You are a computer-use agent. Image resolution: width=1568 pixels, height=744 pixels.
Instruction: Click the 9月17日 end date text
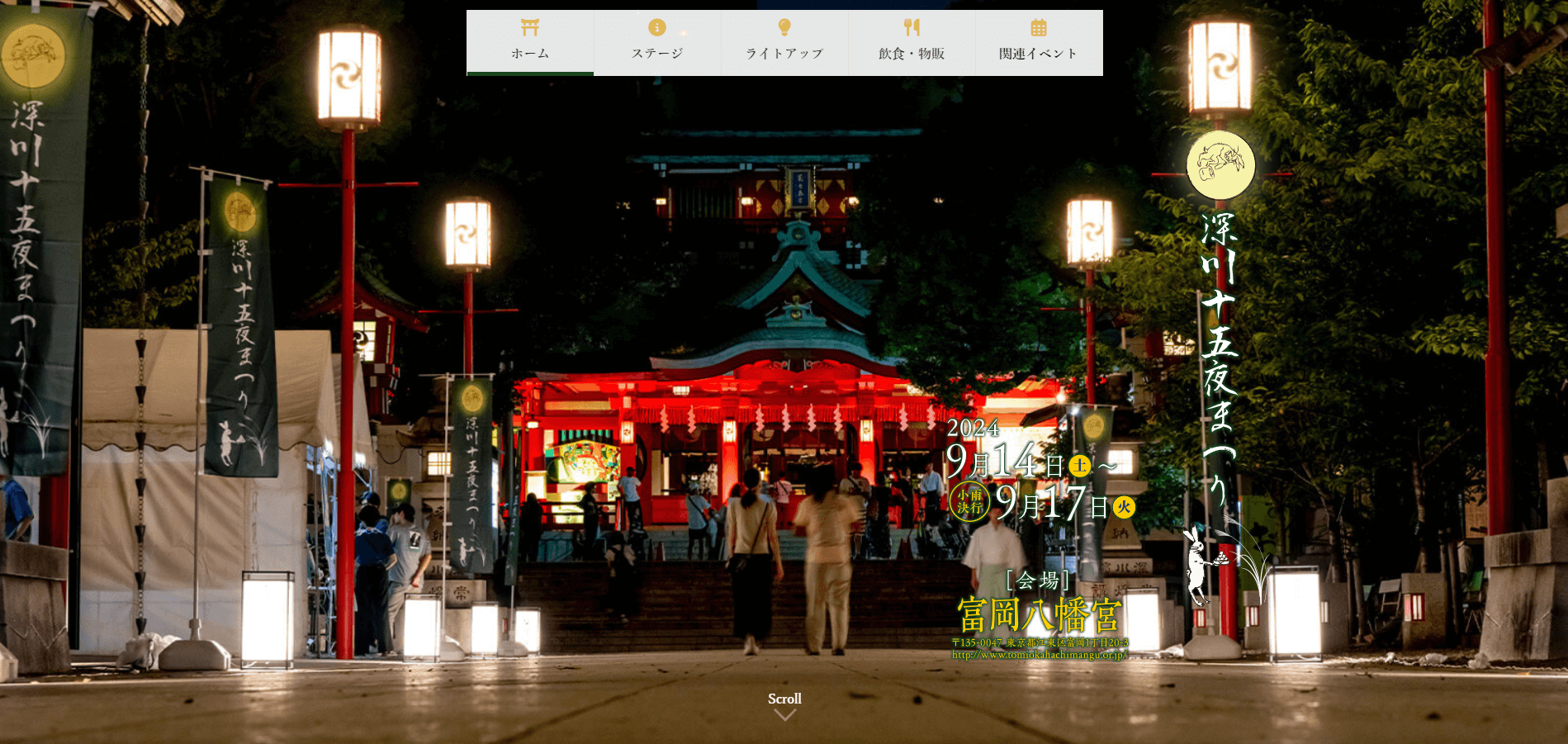[1052, 501]
